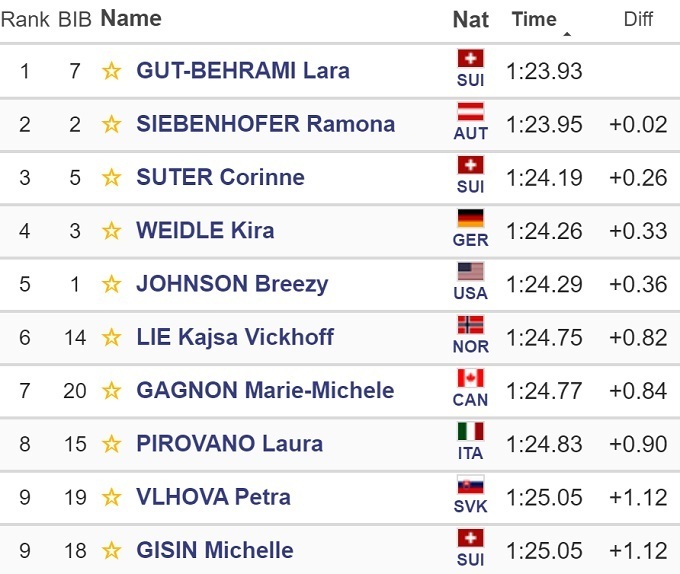Click the star beside WEIDLE Kira

click(112, 231)
